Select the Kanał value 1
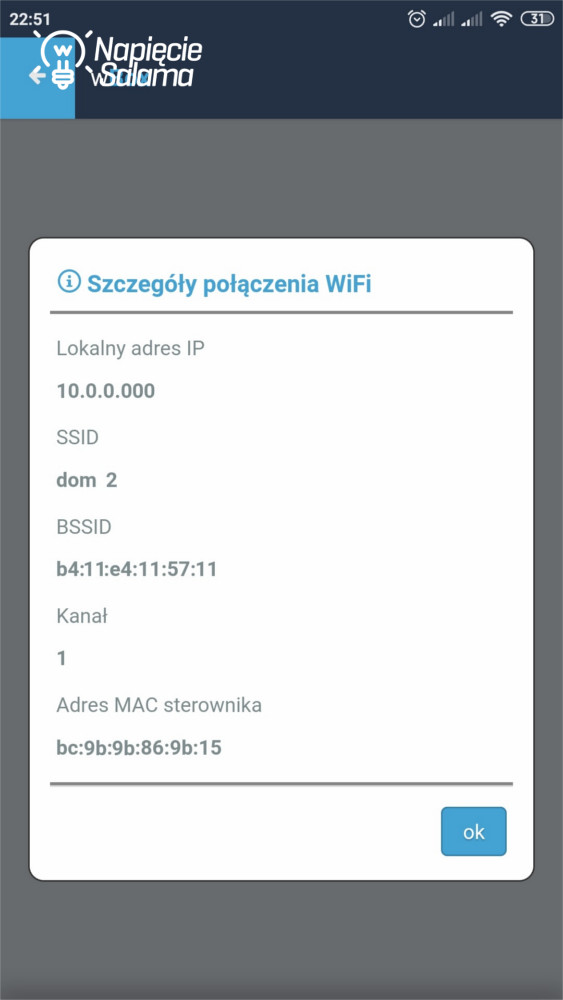 [x=62, y=658]
